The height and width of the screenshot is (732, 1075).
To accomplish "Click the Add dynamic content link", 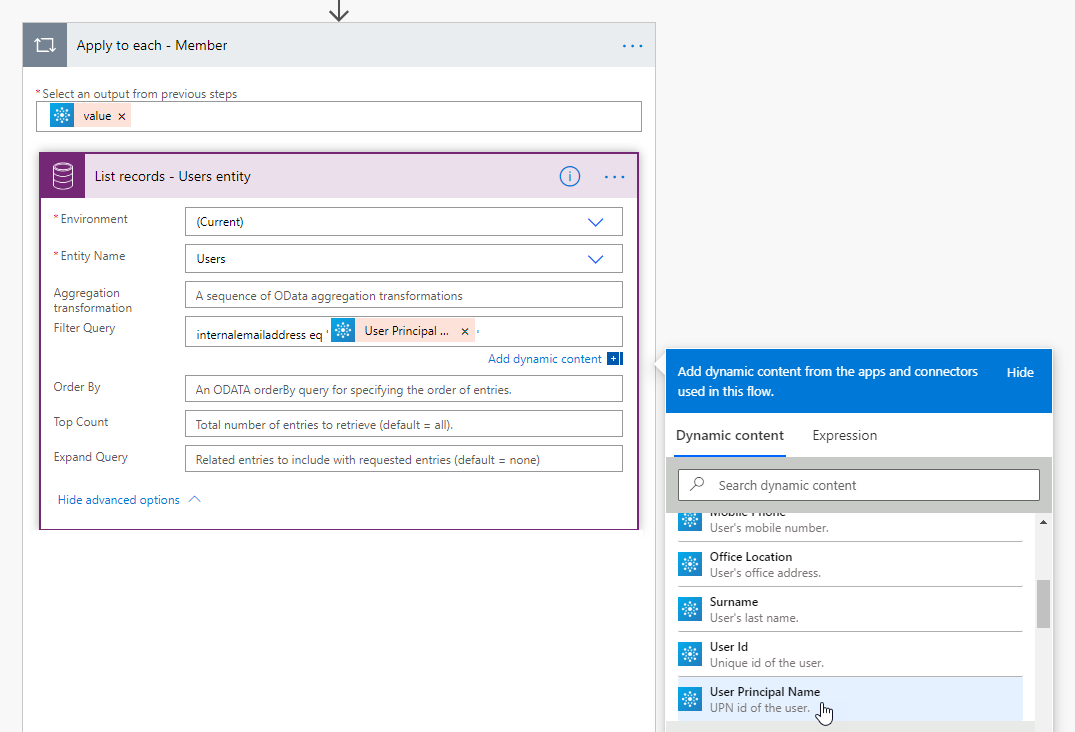I will click(544, 359).
